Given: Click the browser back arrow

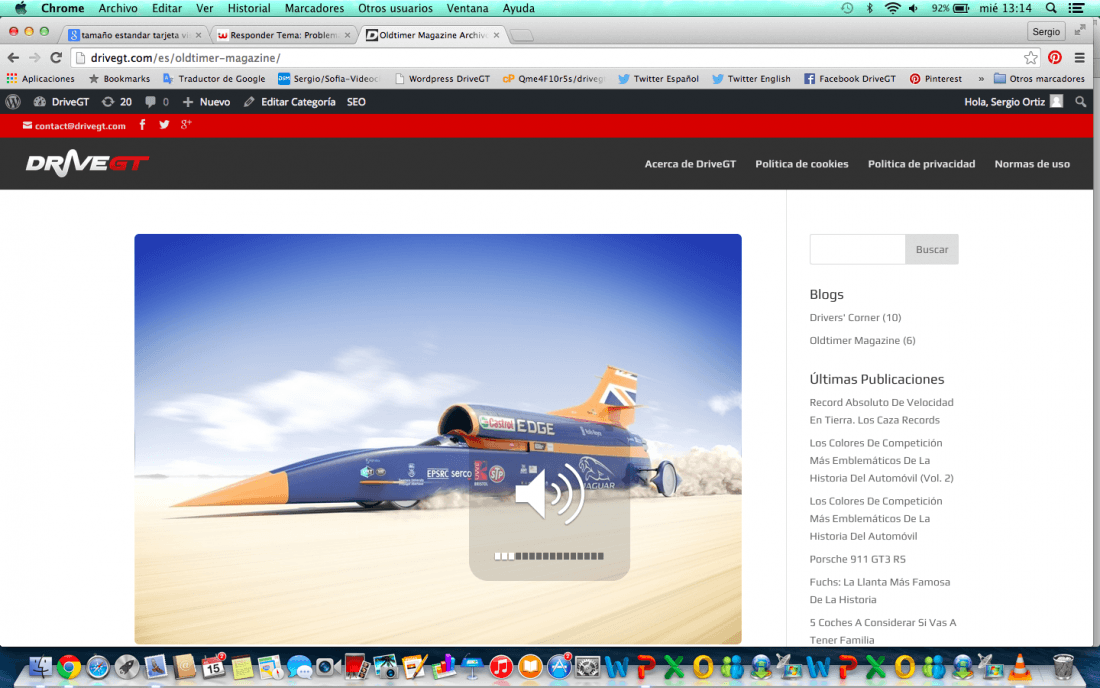Looking at the screenshot, I should pos(13,58).
